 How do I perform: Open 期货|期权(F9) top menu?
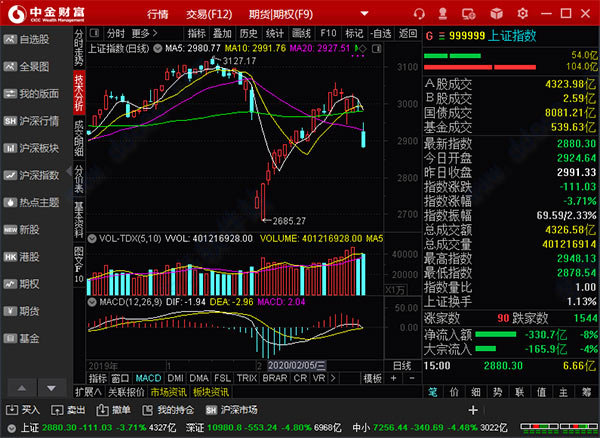click(281, 15)
